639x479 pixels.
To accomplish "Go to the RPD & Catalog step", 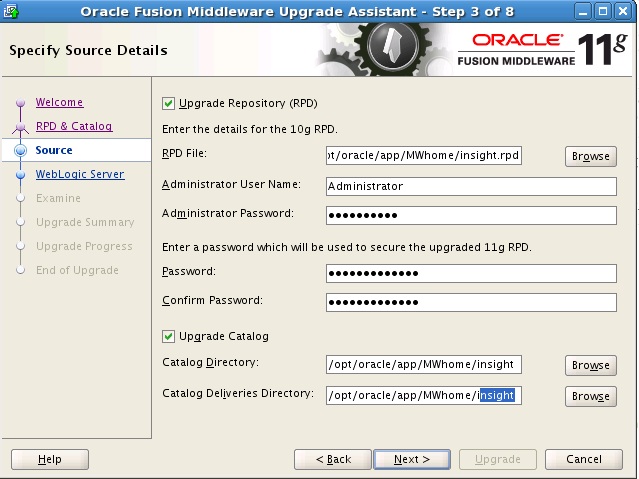I will tap(74, 126).
